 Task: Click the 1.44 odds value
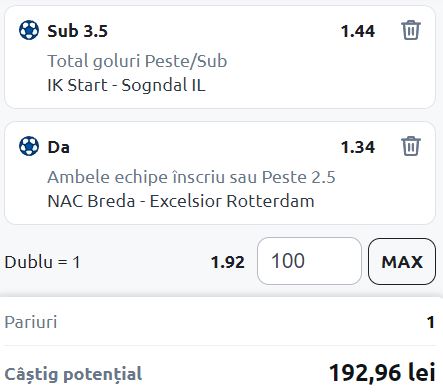(358, 31)
